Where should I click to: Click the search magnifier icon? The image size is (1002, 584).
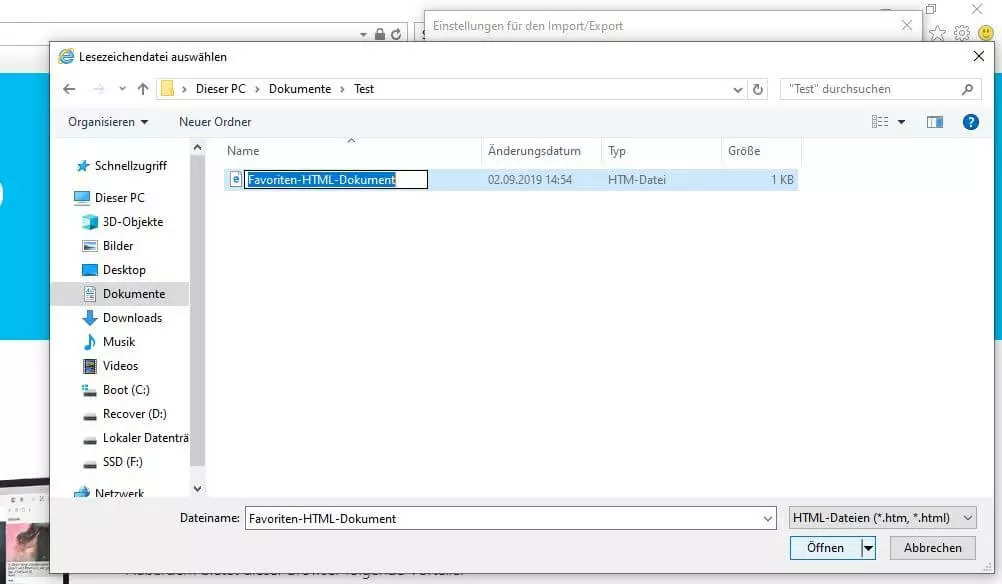(x=967, y=89)
